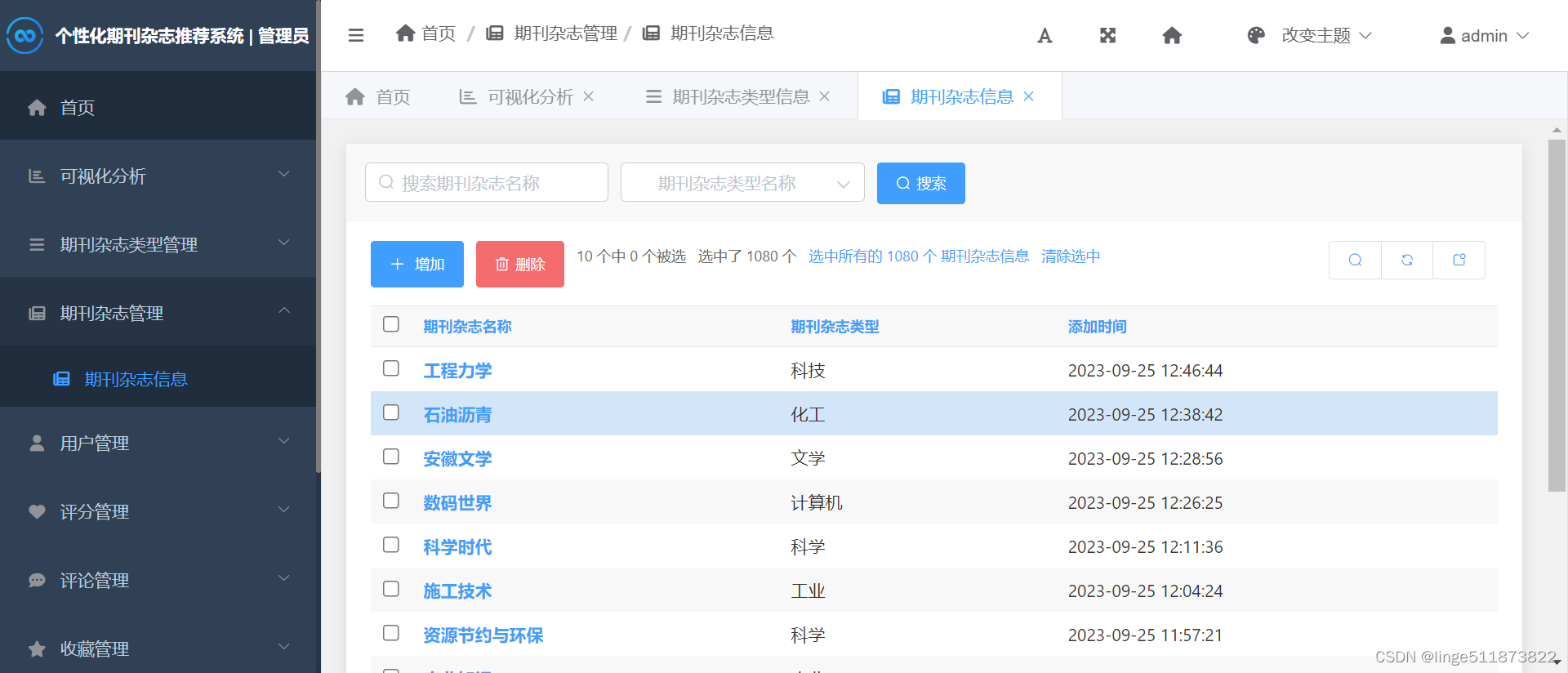The image size is (1568, 673).
Task: Click the 期刊杂志信息 breadcrumb icon
Action: [651, 33]
